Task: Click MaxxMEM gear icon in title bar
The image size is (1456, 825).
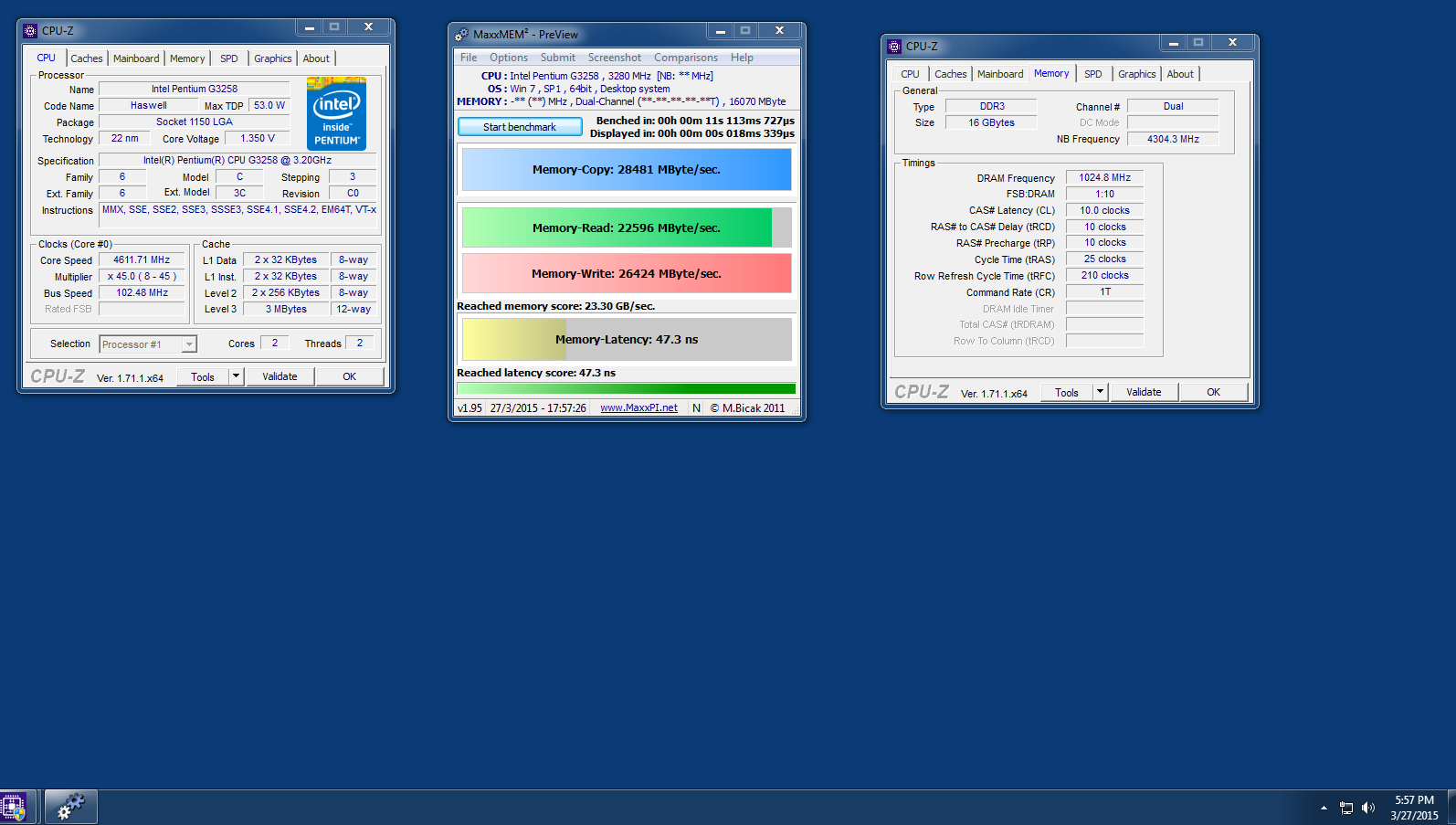Action: click(461, 34)
